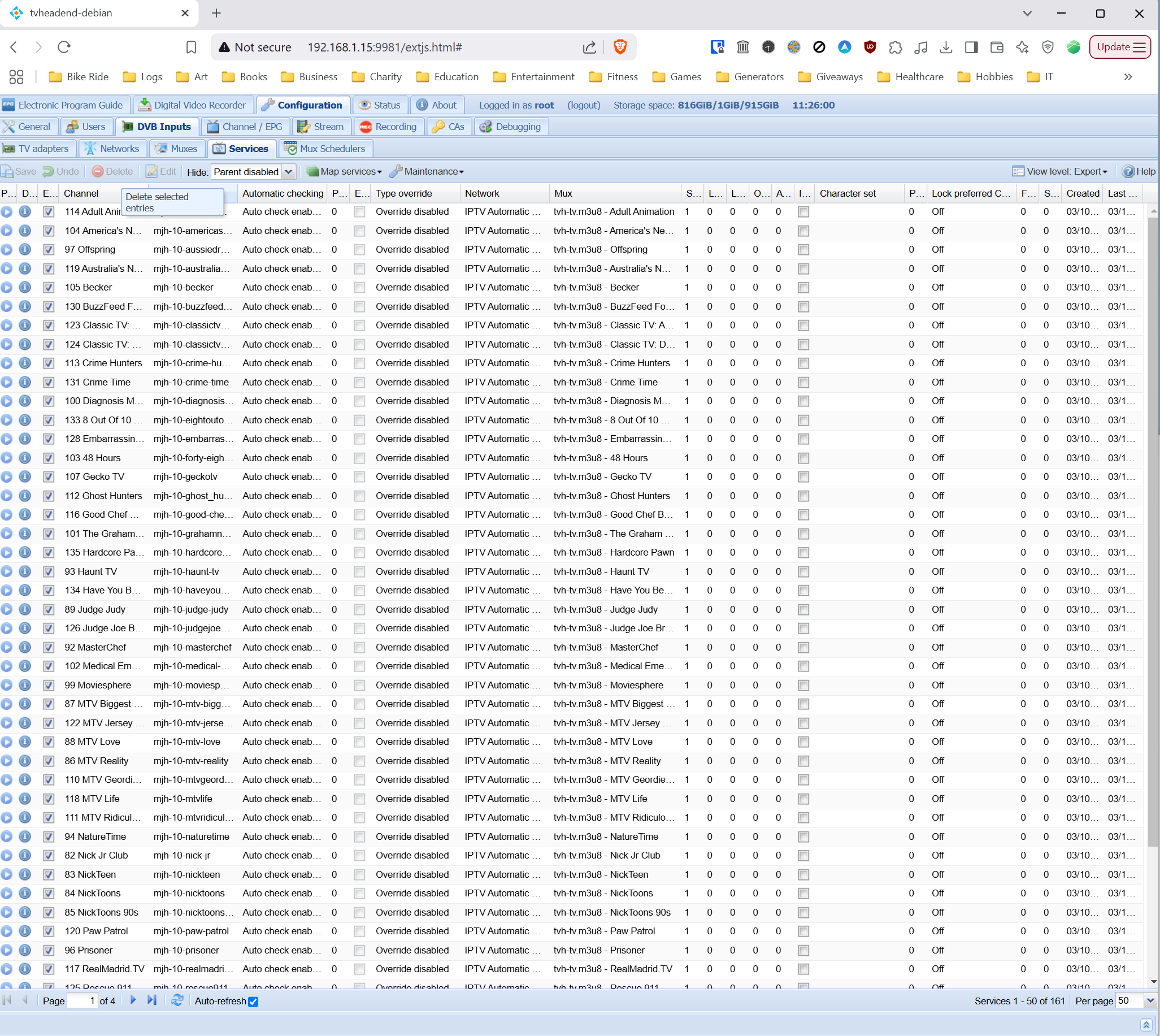Click play icon for 107 Gecko TV row
Image resolution: width=1160 pixels, height=1036 pixels.
point(6,476)
